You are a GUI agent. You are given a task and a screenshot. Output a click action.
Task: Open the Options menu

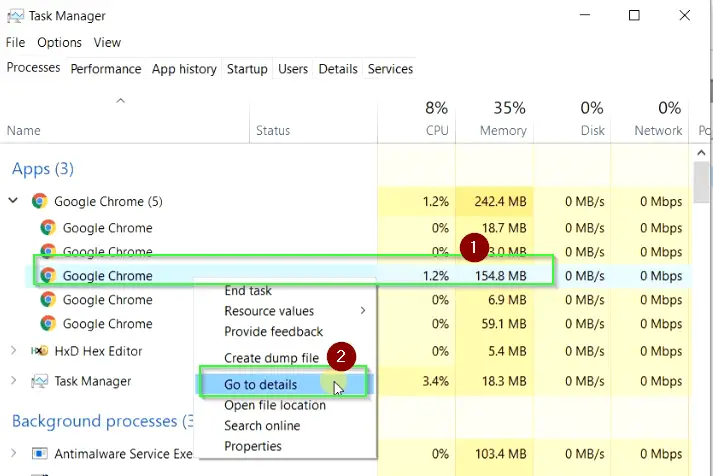(x=60, y=42)
